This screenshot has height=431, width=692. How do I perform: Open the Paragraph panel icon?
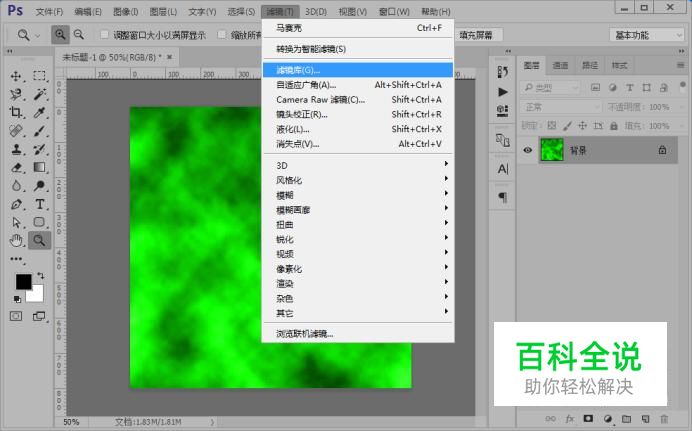(503, 197)
